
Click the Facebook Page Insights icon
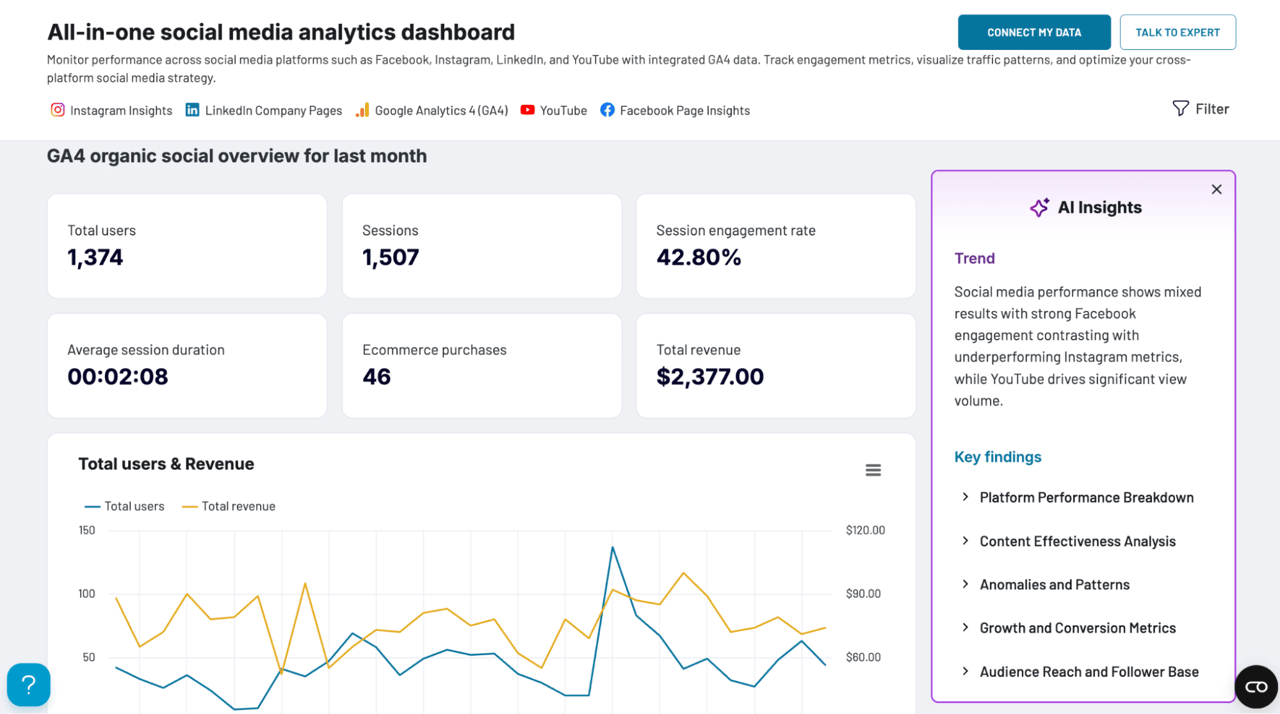click(x=607, y=110)
